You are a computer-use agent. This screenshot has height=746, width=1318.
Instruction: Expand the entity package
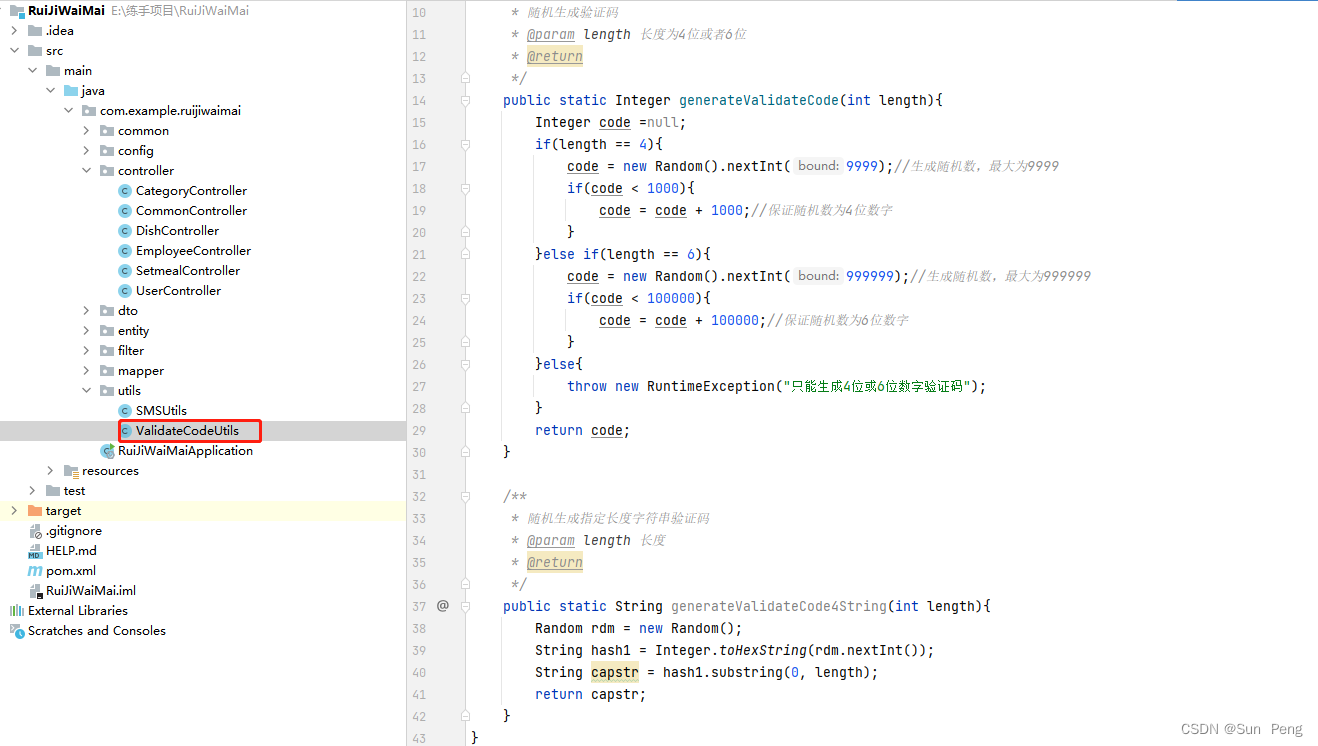86,331
